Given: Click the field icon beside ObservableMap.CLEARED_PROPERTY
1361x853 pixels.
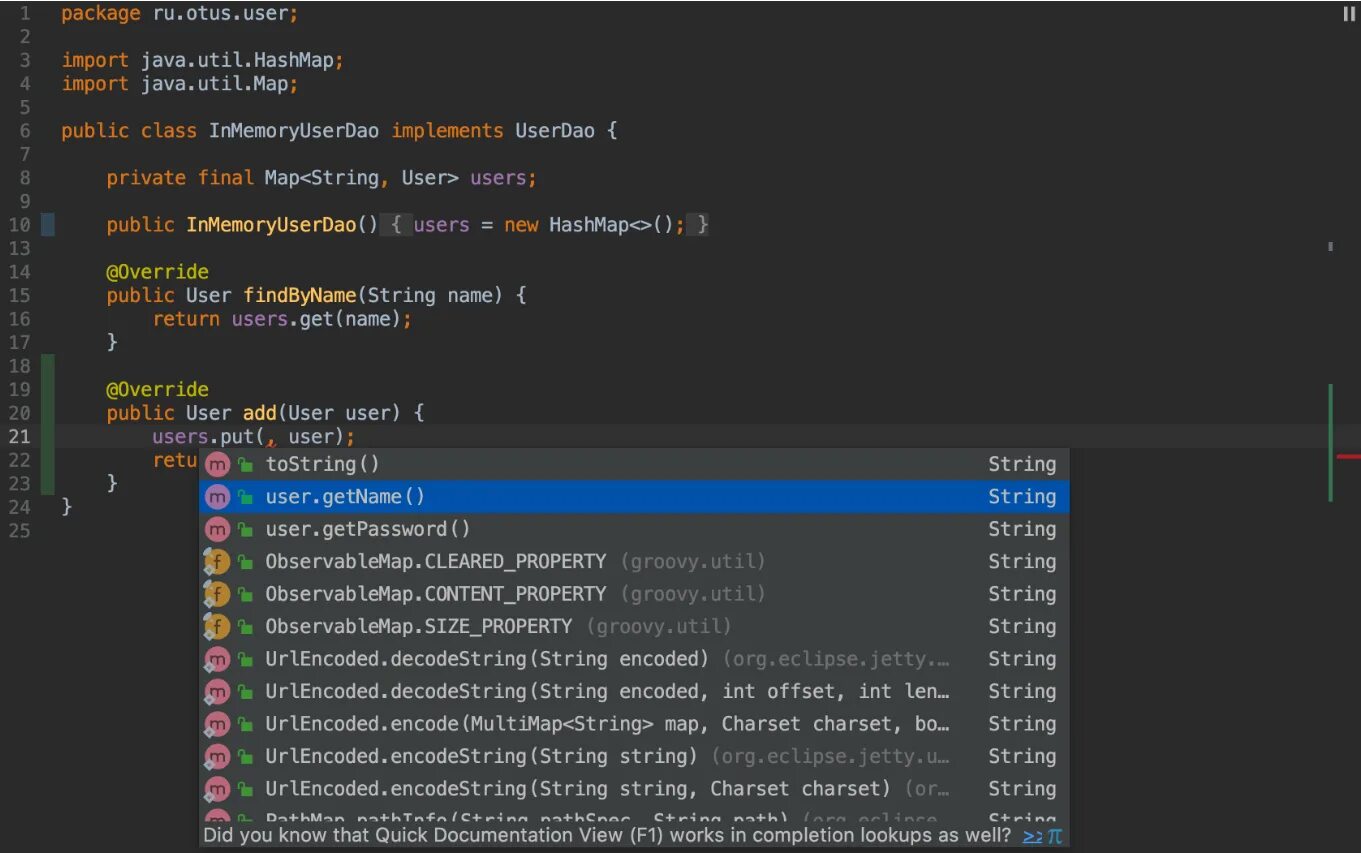Looking at the screenshot, I should [x=217, y=562].
